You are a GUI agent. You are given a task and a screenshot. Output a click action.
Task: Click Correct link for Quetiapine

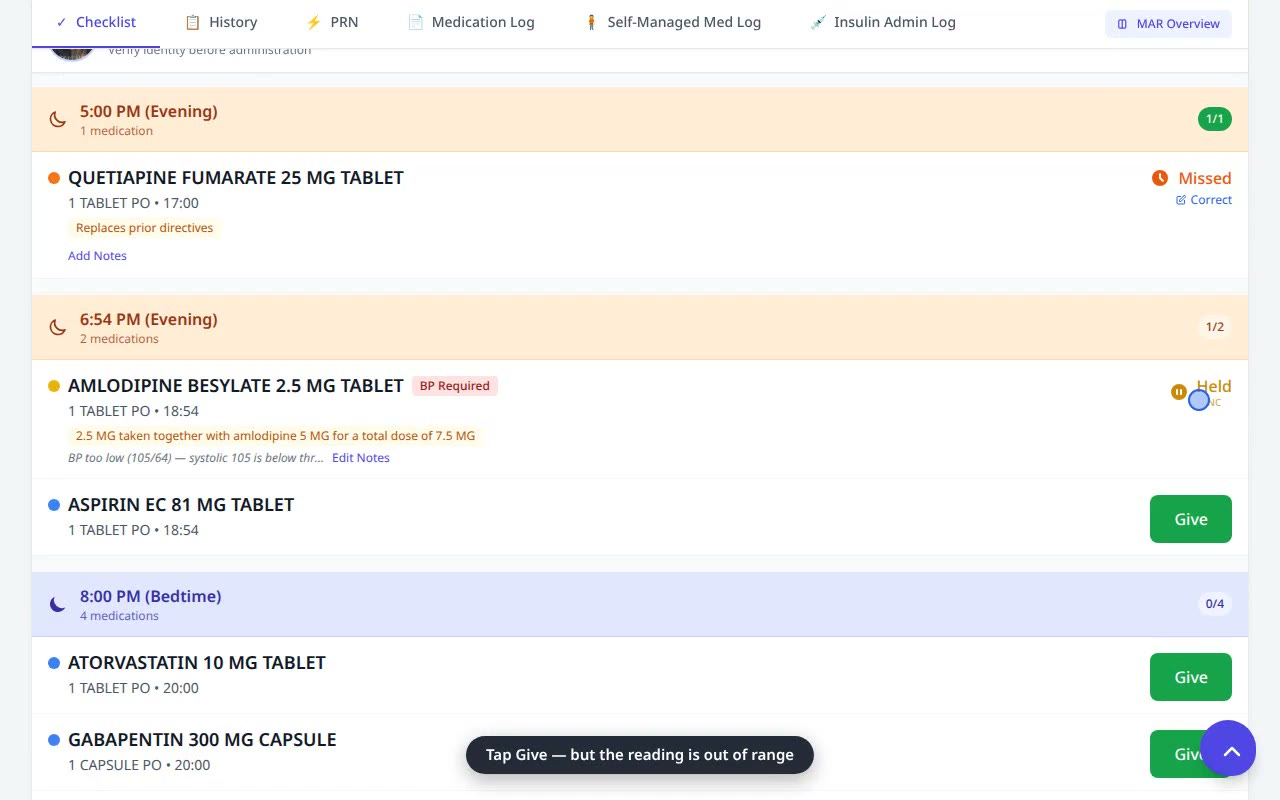coord(1204,200)
